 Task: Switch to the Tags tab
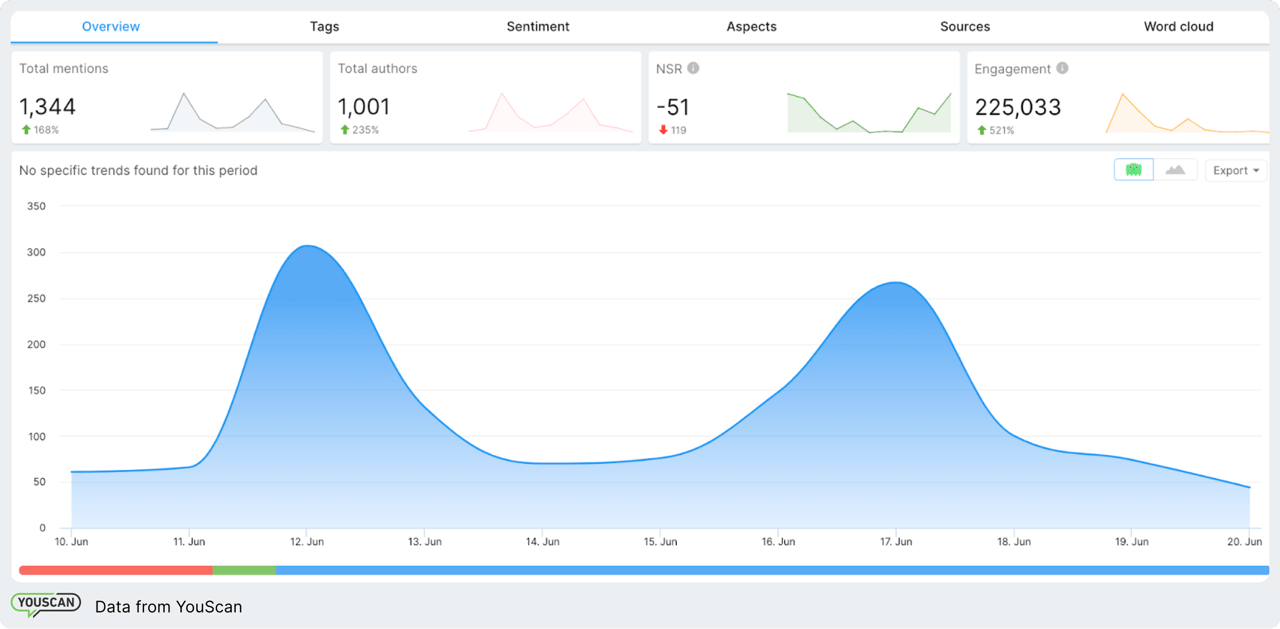(x=324, y=26)
